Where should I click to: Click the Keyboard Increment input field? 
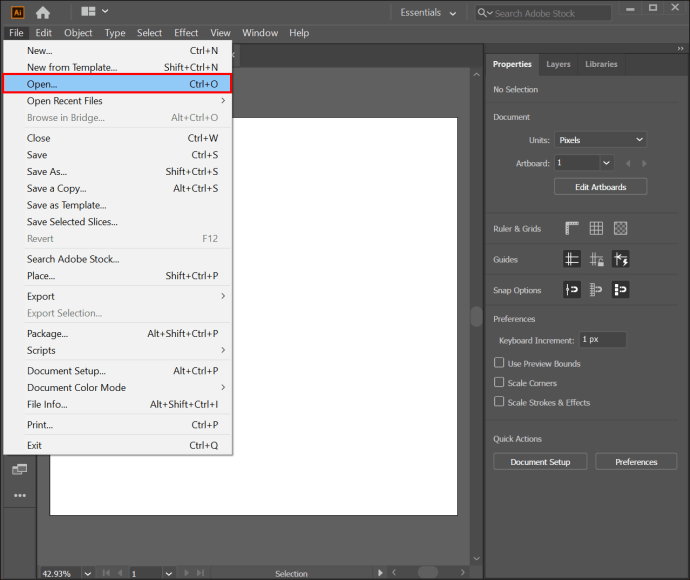coord(602,340)
